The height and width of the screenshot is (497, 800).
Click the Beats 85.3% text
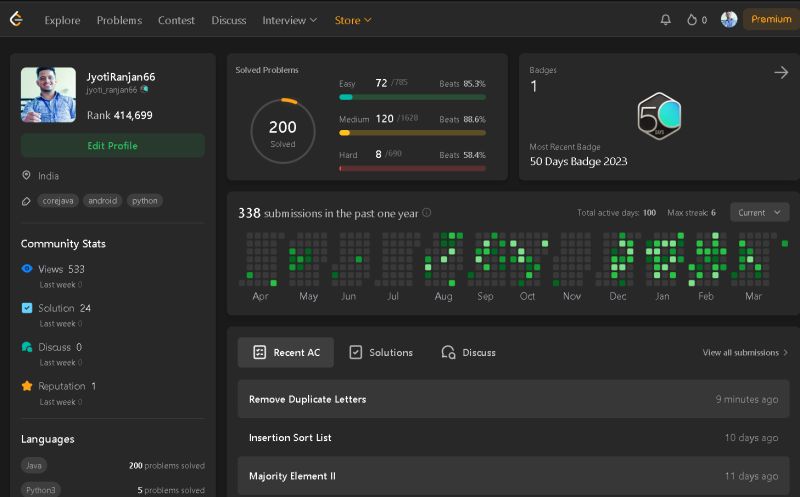click(x=462, y=84)
